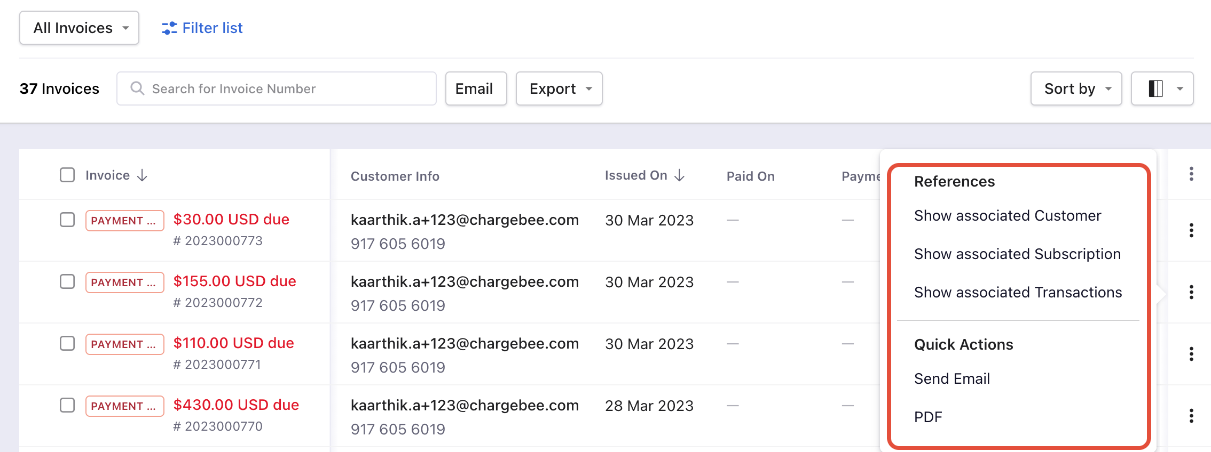Toggle the select-all invoices checkbox
This screenshot has height=452, width=1211.
[x=67, y=175]
